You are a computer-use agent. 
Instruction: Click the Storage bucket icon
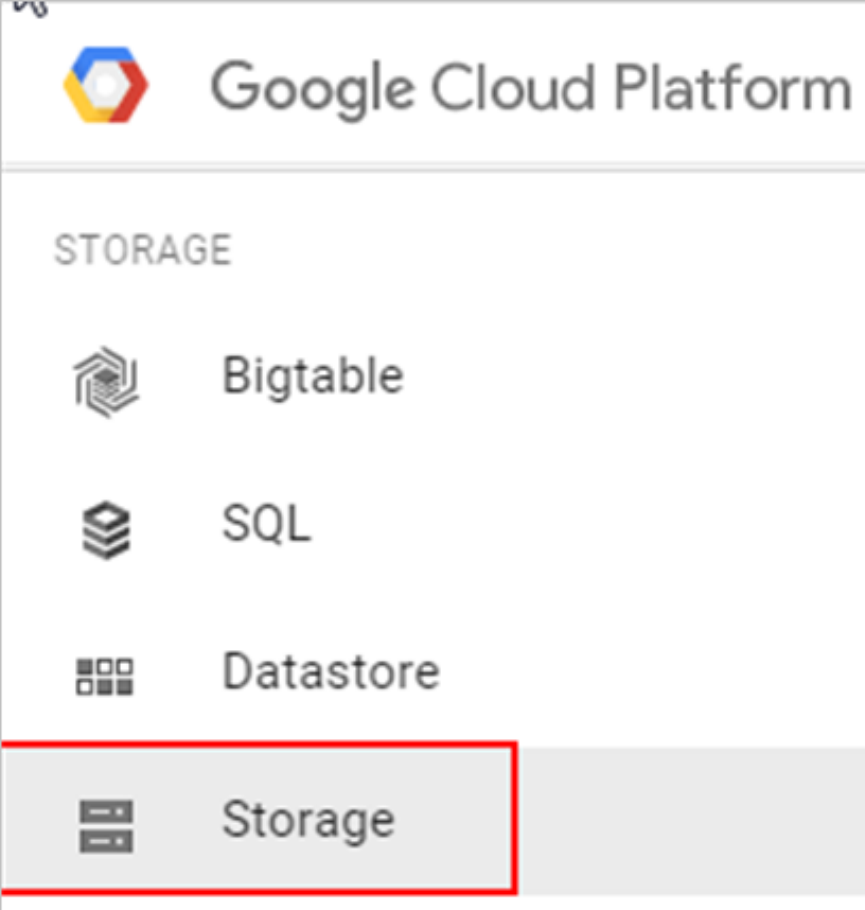106,825
